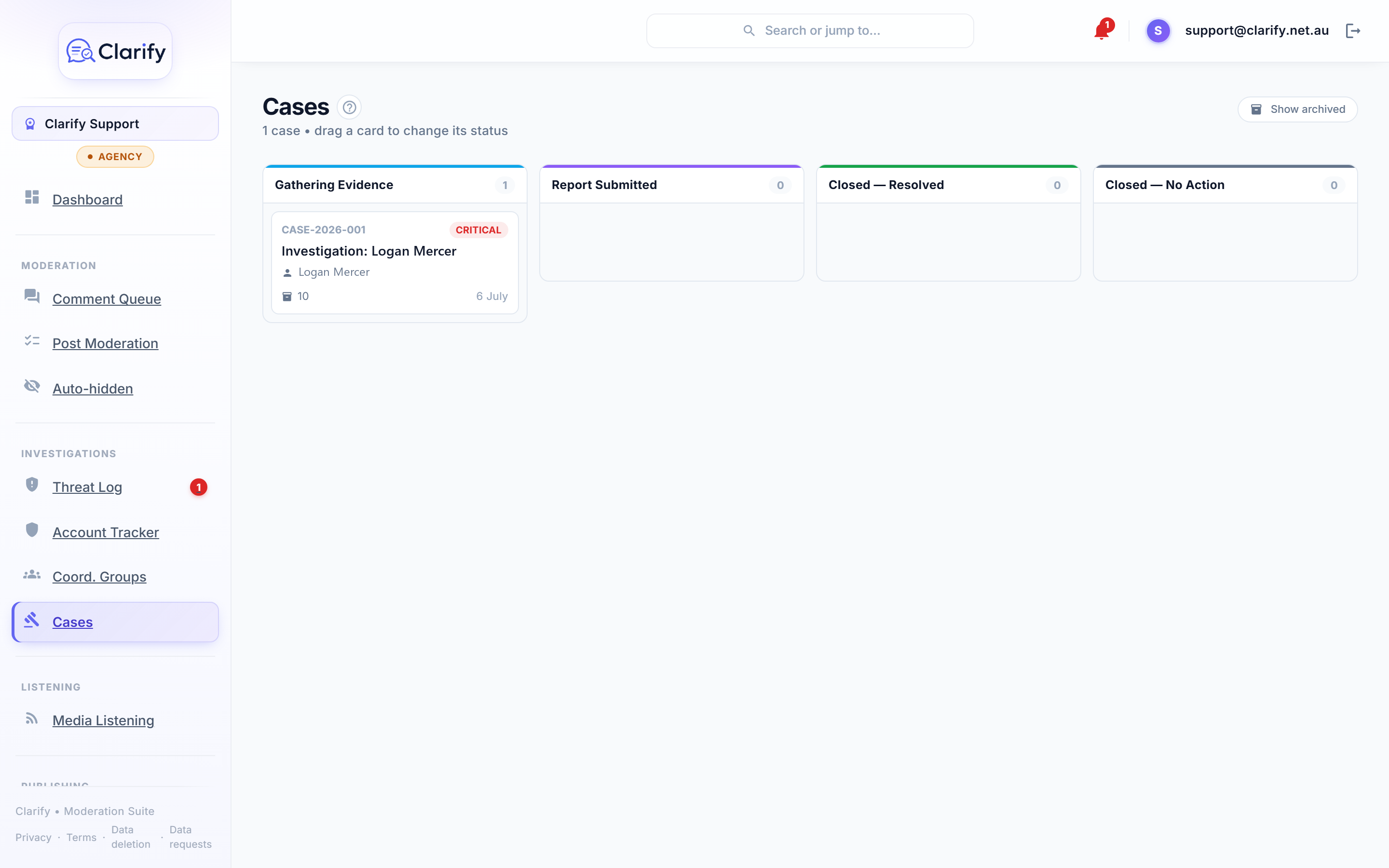The image size is (1389, 868).
Task: Click the Report Submitted column header
Action: [x=671, y=185]
